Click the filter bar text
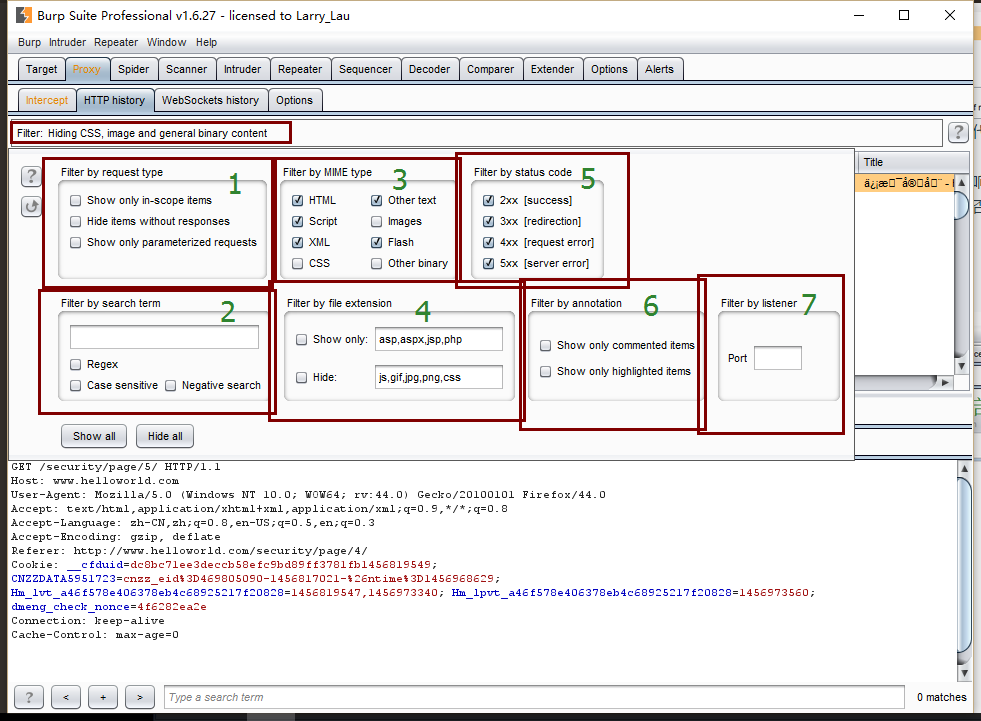This screenshot has height=721, width=981. pos(142,133)
